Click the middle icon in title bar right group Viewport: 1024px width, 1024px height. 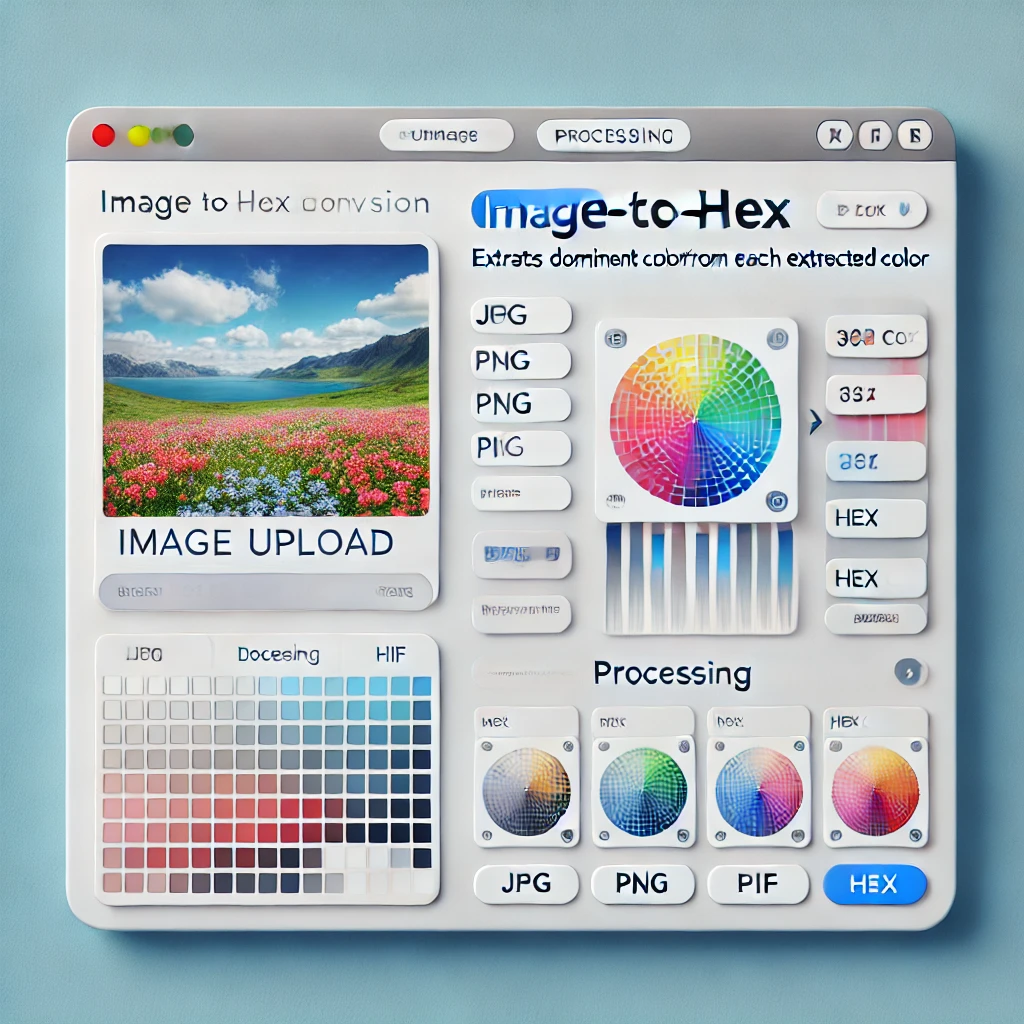tap(875, 135)
